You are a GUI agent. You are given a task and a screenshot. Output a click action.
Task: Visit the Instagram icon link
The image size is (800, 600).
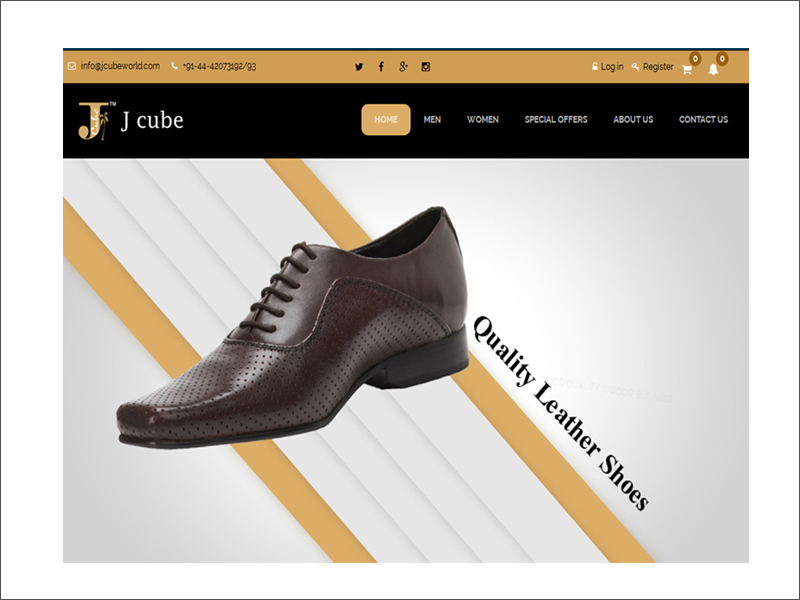(x=425, y=67)
